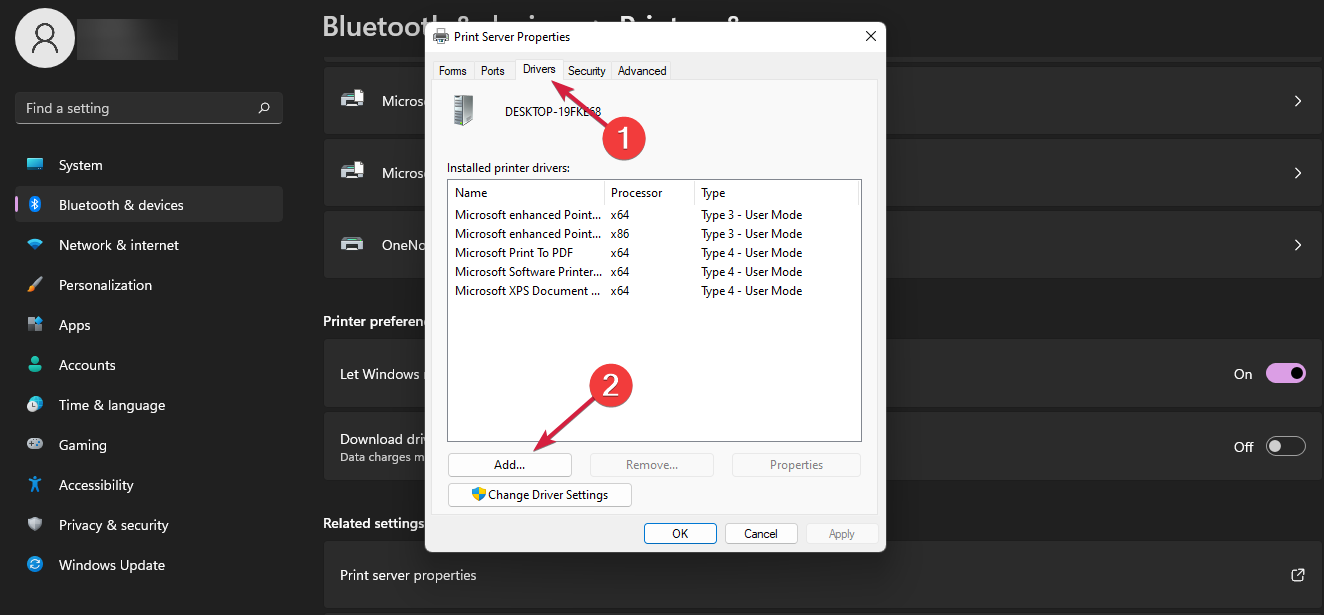The height and width of the screenshot is (615, 1324).
Task: Open the Security tab
Action: (587, 71)
